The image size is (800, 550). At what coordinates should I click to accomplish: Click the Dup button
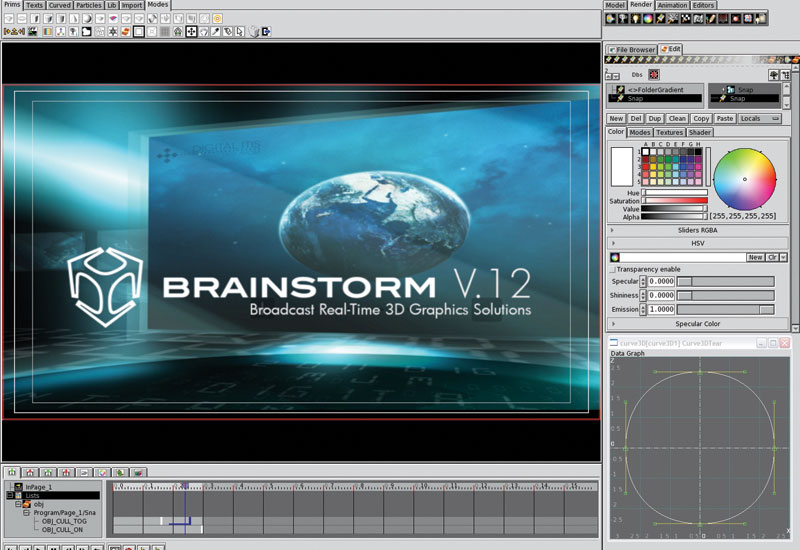pos(655,118)
